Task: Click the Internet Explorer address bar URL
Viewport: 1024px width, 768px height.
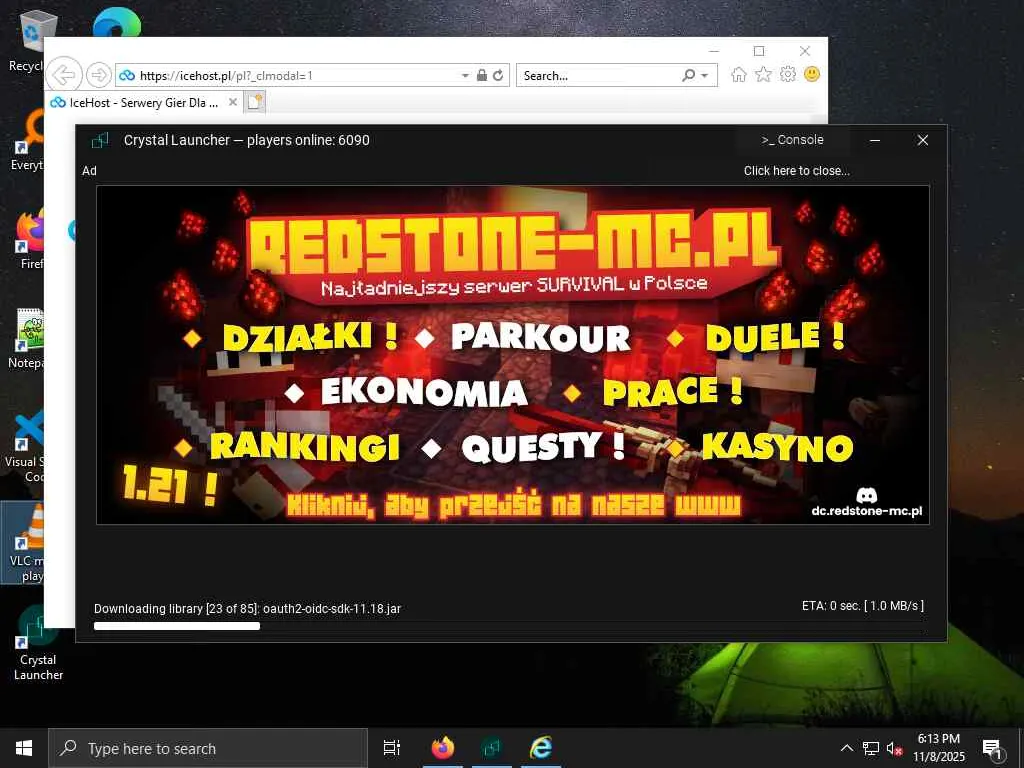Action: pyautogui.click(x=226, y=76)
